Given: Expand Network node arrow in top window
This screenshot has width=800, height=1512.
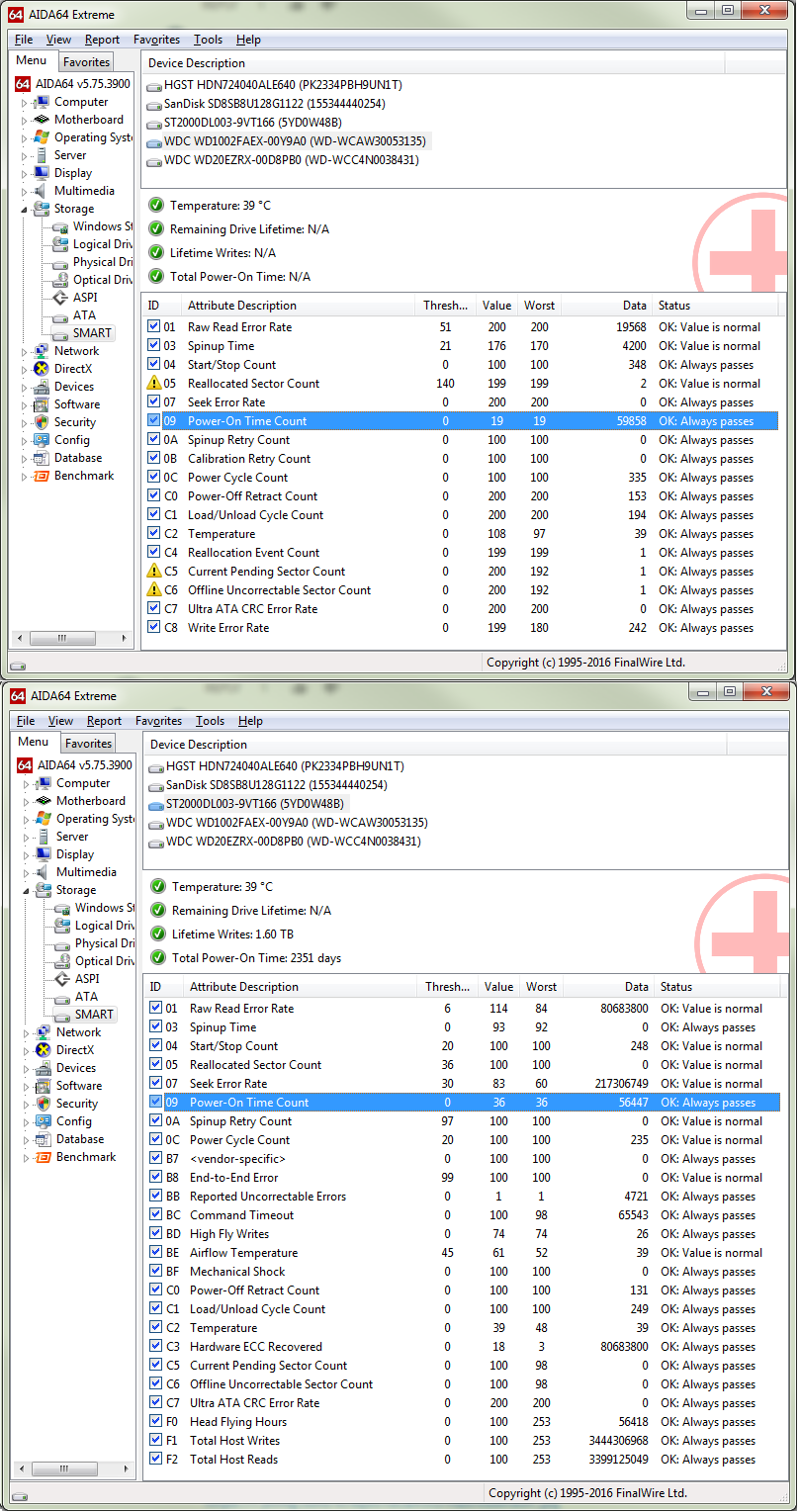Looking at the screenshot, I should [x=26, y=351].
